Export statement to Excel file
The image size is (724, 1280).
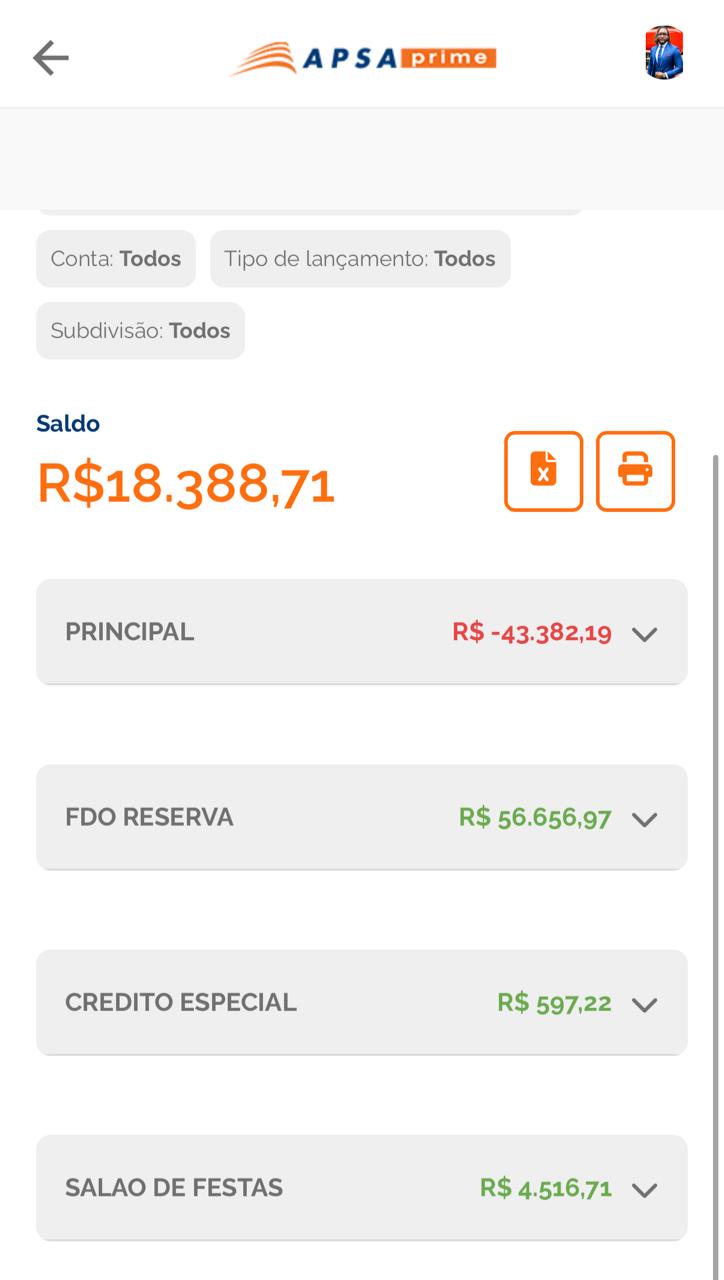(543, 471)
